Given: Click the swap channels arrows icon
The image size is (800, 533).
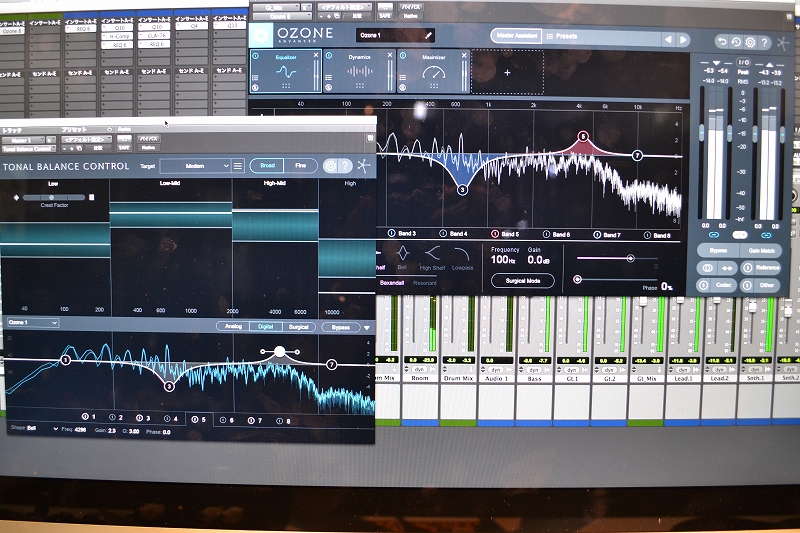Looking at the screenshot, I should [x=727, y=268].
